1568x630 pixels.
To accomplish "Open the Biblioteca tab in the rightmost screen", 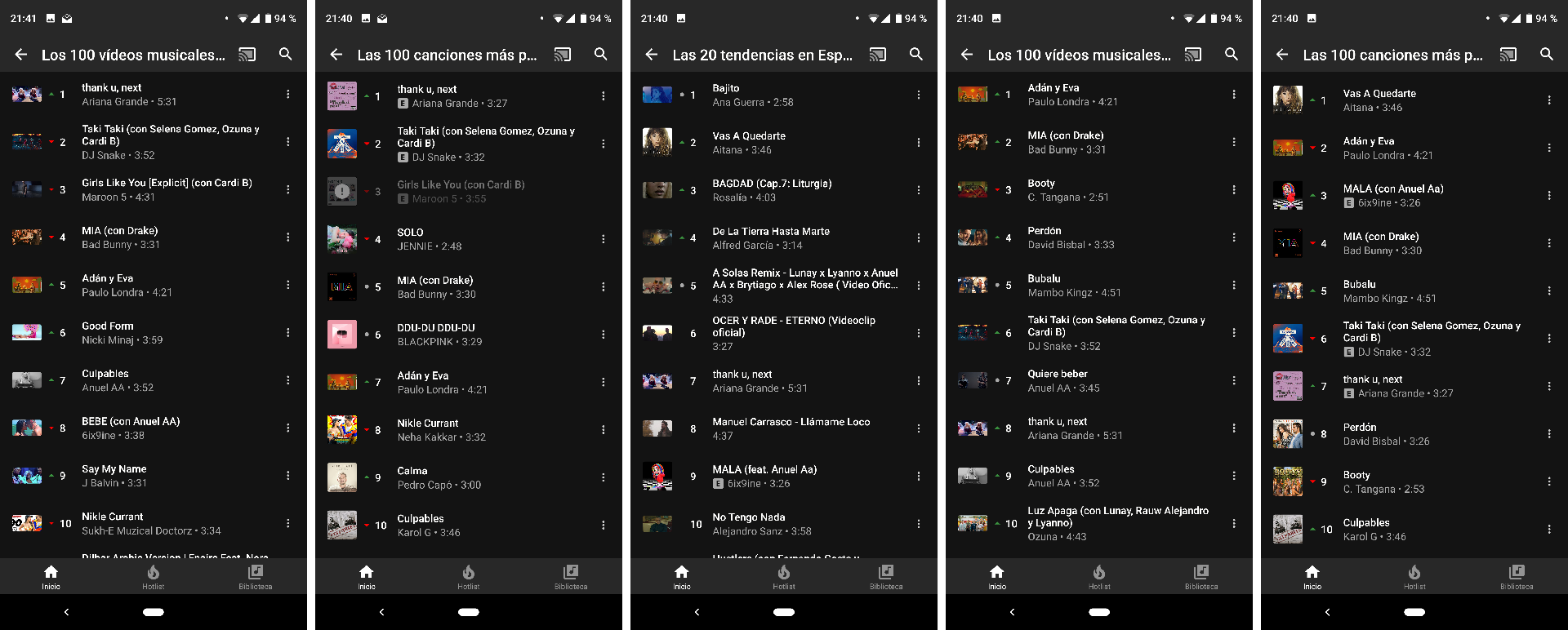I will coord(1517,576).
